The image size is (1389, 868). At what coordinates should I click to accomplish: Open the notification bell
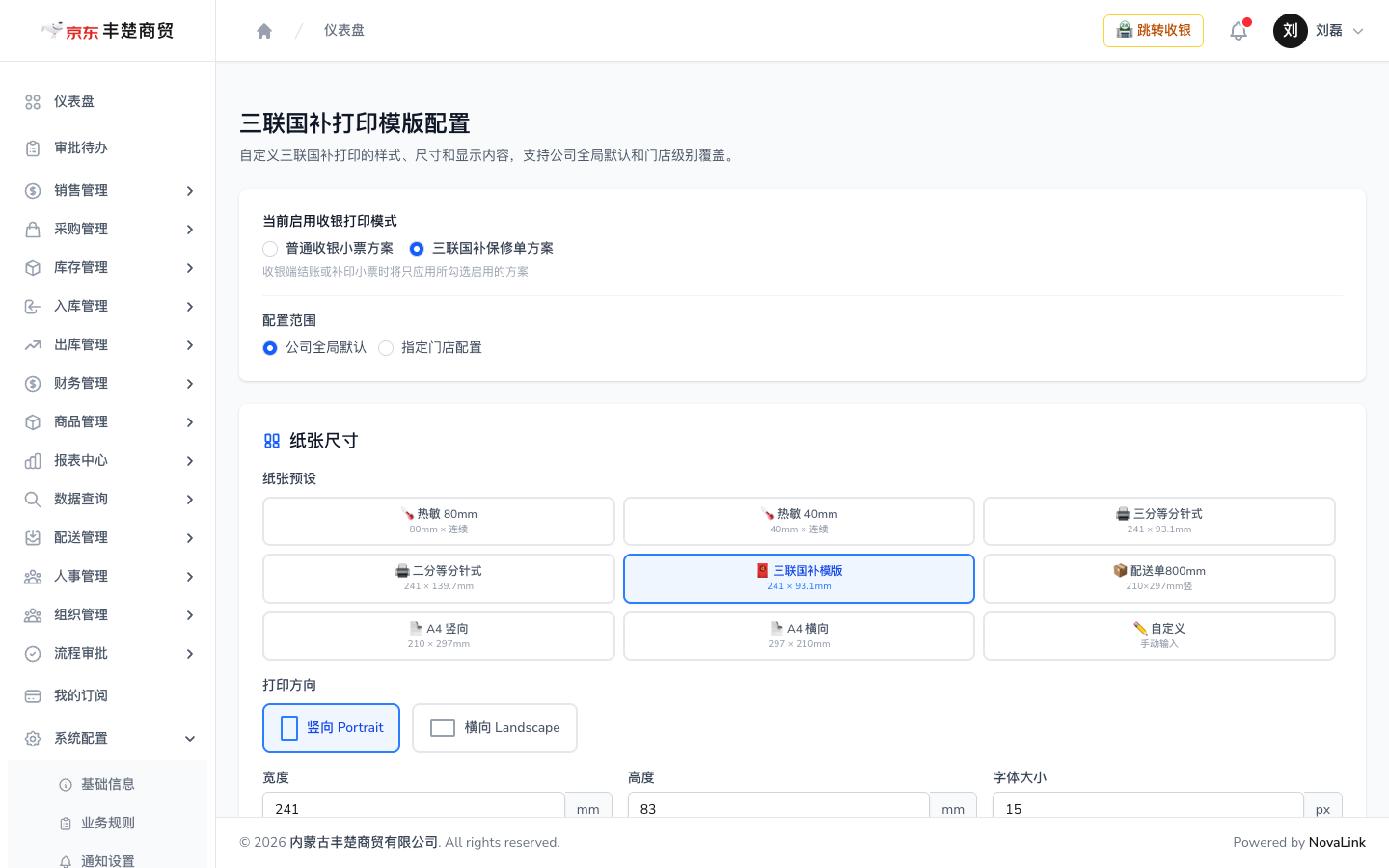(1239, 31)
